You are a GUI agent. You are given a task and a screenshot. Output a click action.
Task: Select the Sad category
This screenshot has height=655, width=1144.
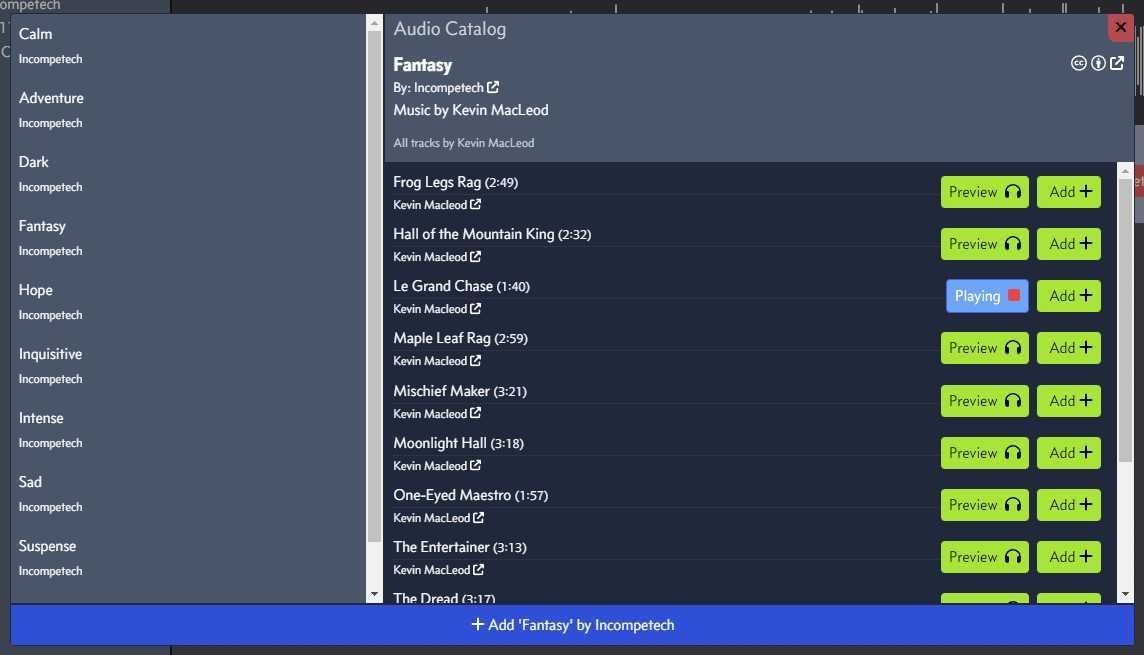click(188, 495)
